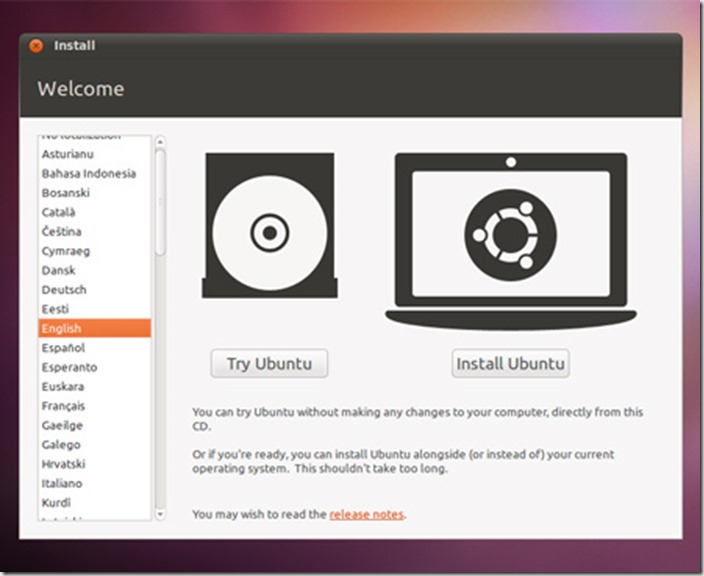Select Deutsch language
Screen dimensions: 704x576
(x=95, y=290)
